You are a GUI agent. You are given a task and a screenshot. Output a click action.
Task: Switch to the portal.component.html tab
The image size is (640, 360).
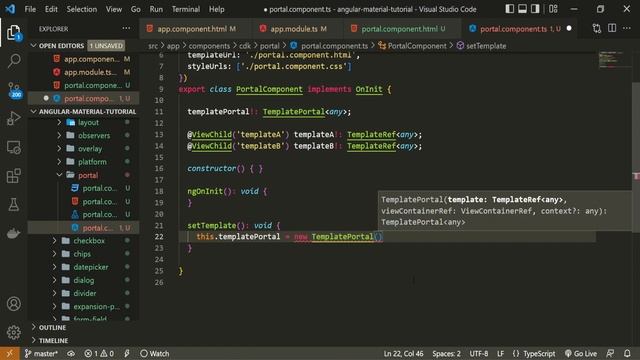pos(402,29)
